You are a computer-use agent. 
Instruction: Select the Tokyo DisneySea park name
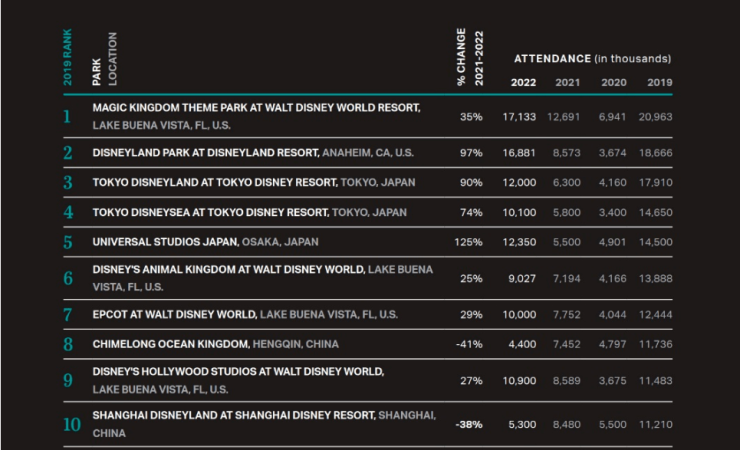(213, 213)
